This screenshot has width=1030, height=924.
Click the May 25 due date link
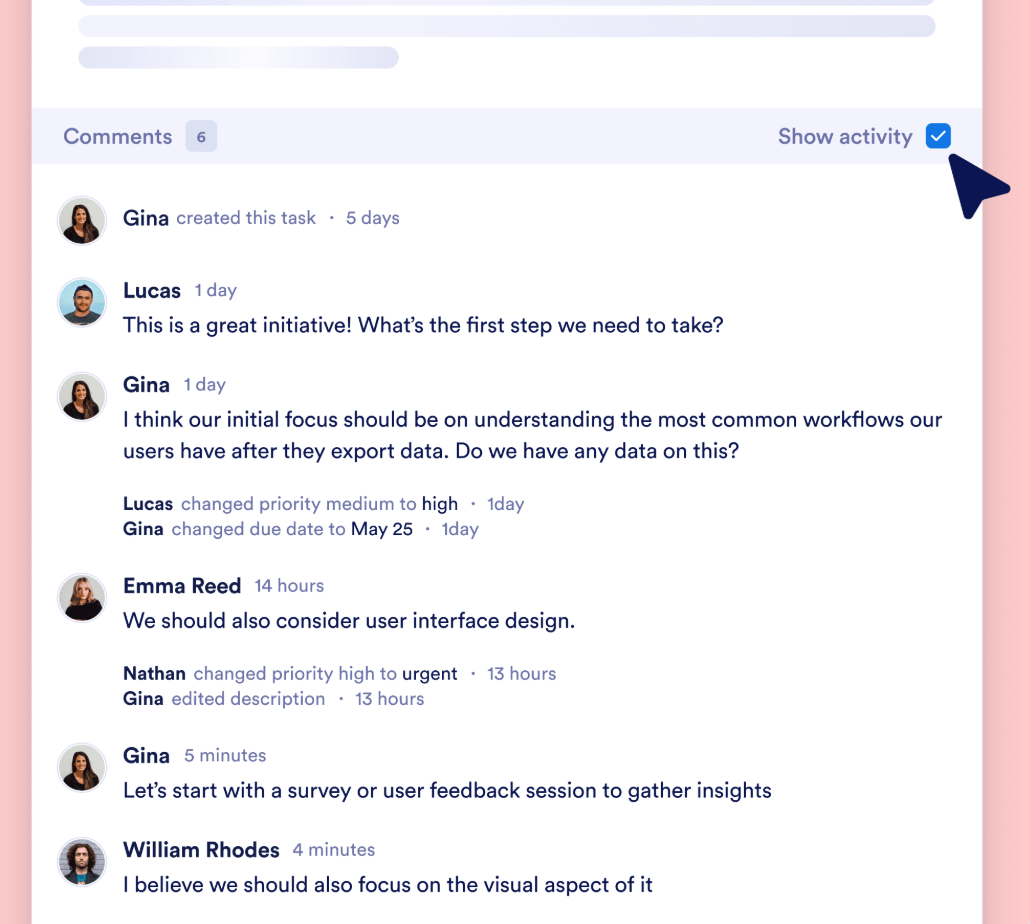tap(381, 528)
